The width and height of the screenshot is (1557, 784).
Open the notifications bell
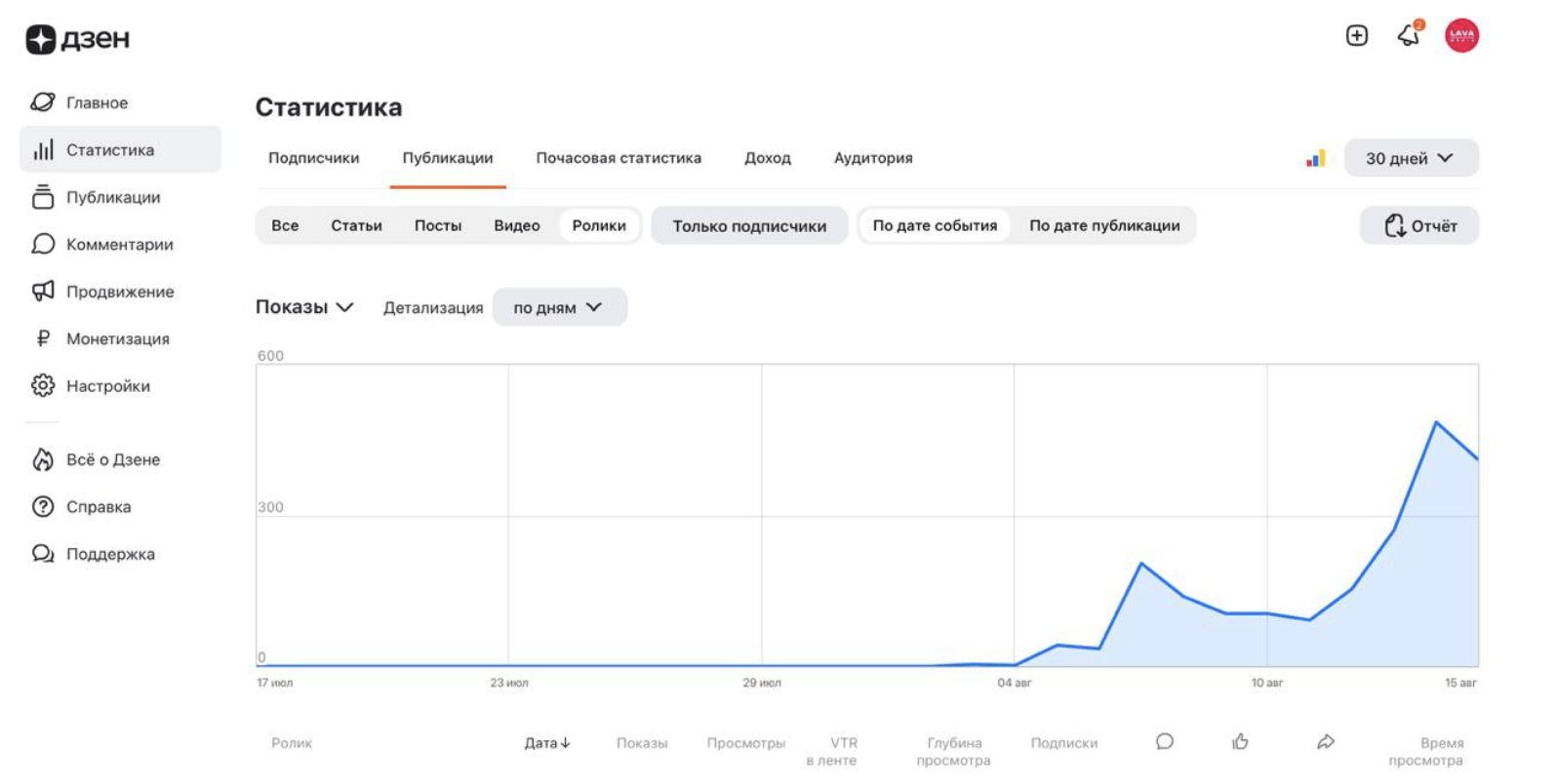pos(1409,35)
